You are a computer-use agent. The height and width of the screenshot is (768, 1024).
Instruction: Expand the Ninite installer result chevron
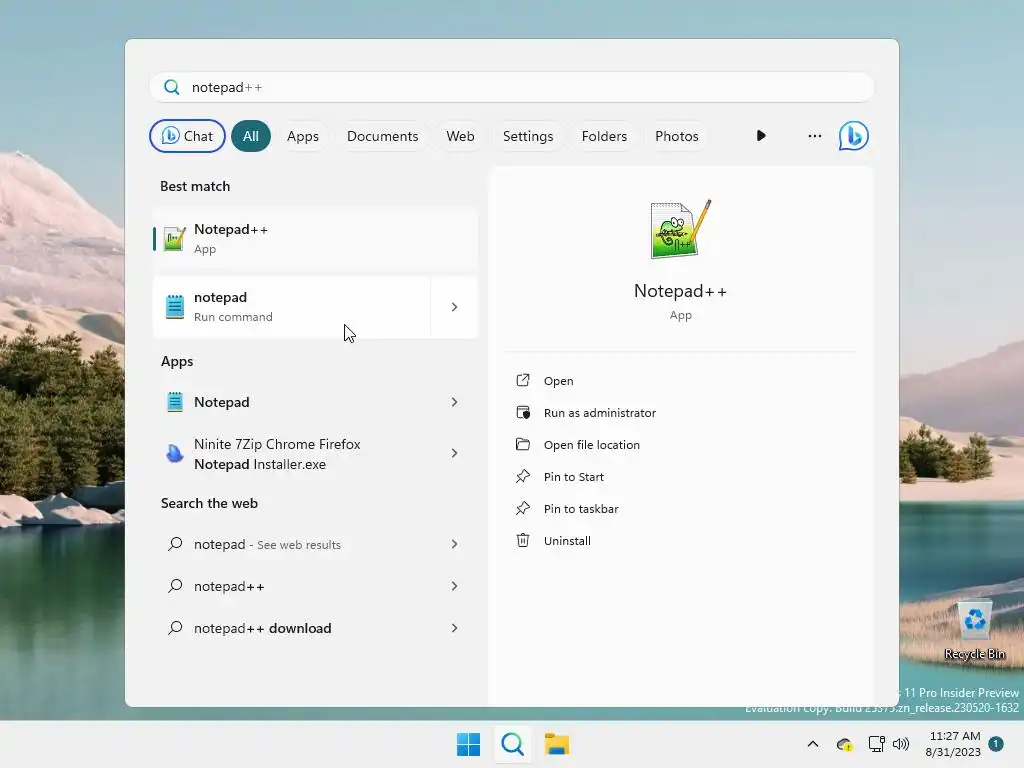454,453
